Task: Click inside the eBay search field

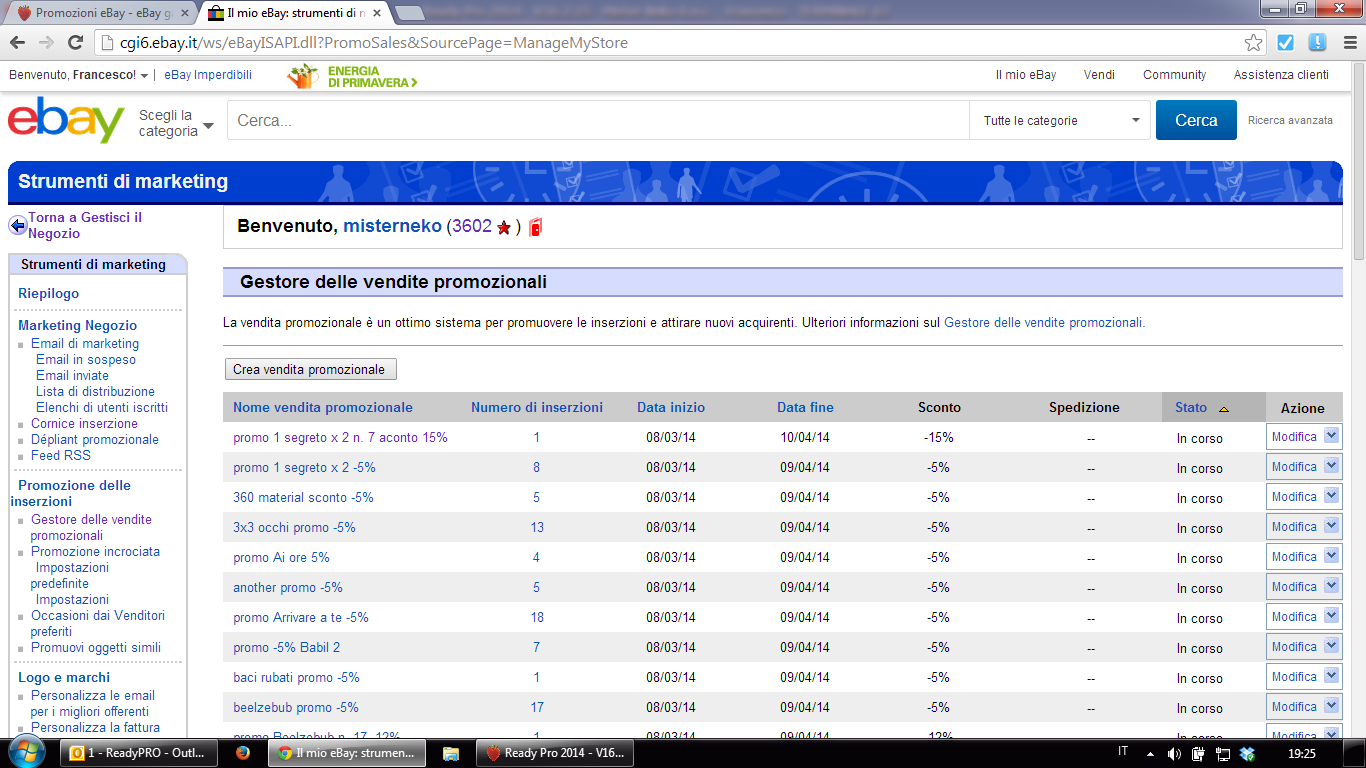Action: tap(598, 120)
